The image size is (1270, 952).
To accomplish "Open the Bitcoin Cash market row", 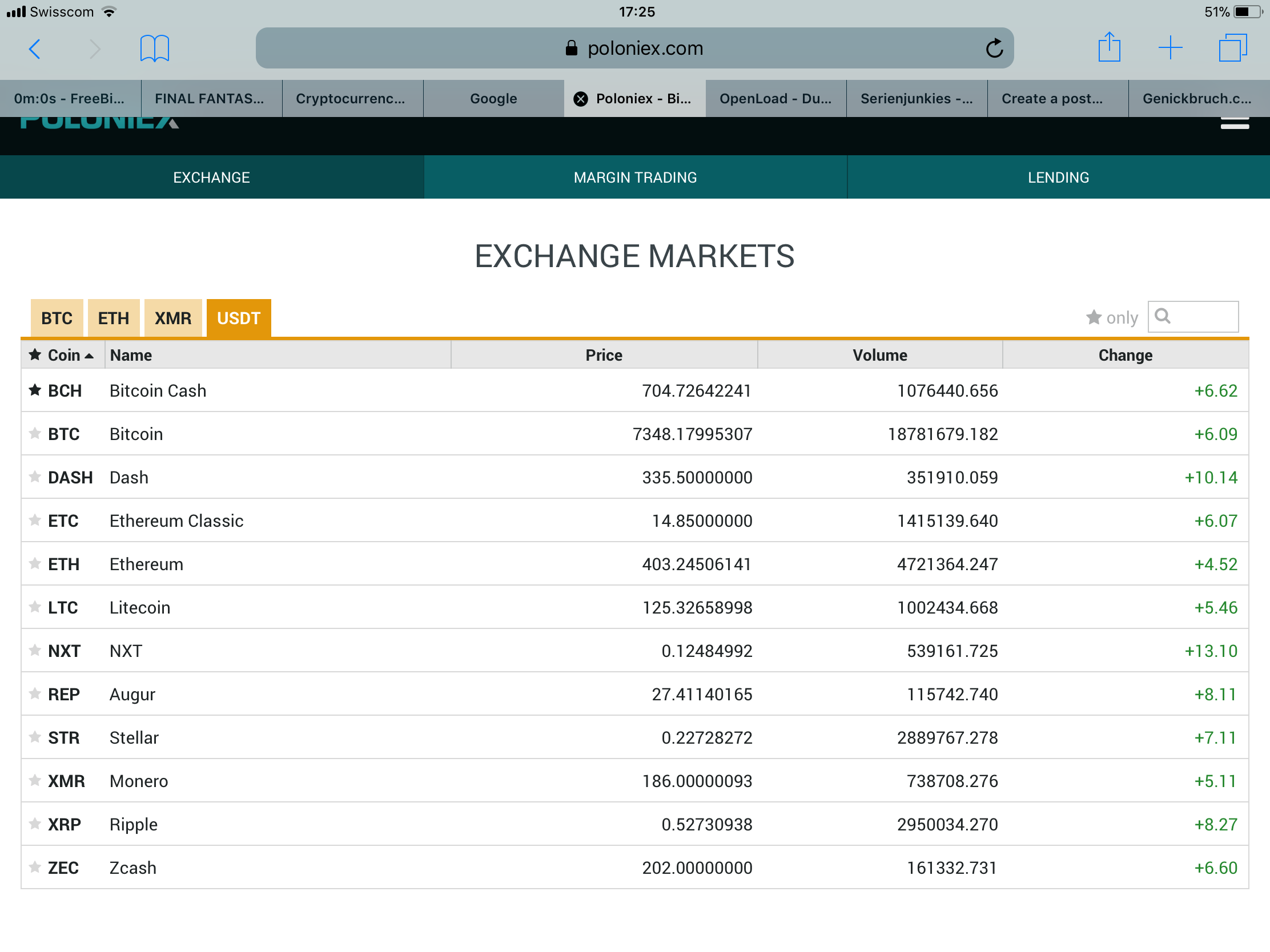I will [635, 390].
